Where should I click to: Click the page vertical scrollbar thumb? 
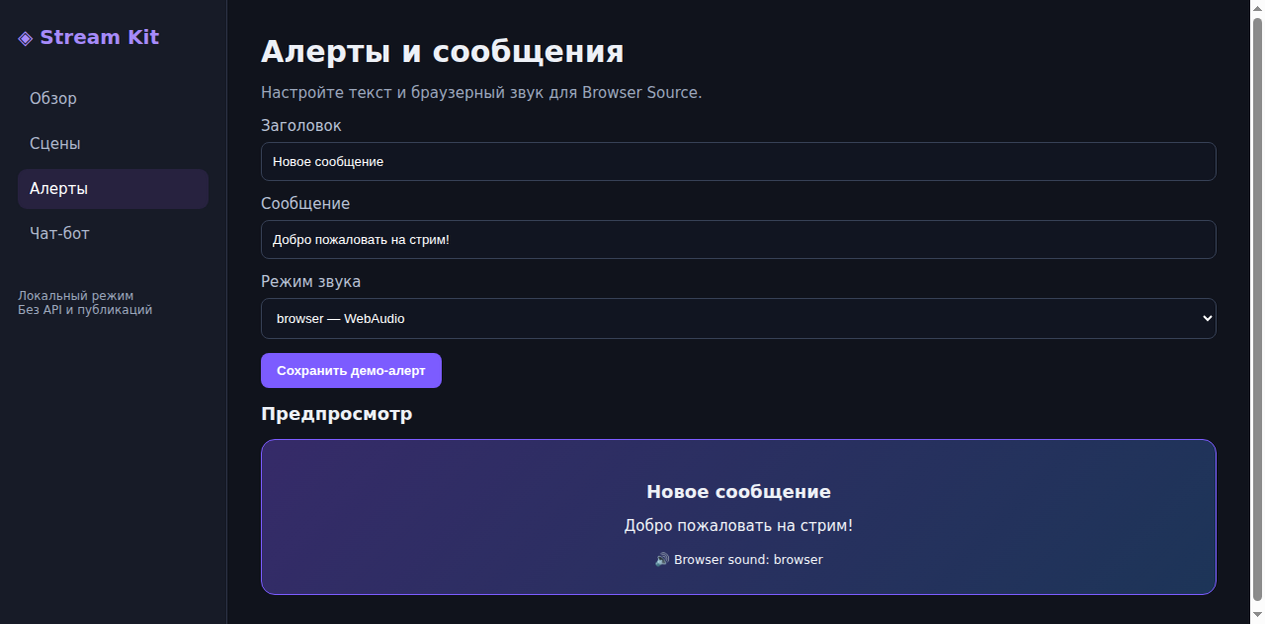tap(1258, 310)
